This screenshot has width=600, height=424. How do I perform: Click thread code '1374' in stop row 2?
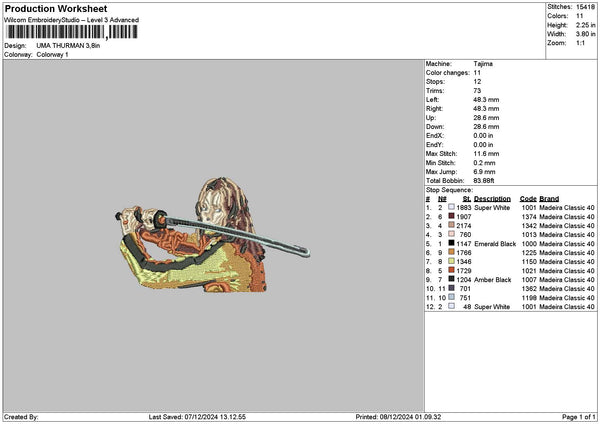529,217
